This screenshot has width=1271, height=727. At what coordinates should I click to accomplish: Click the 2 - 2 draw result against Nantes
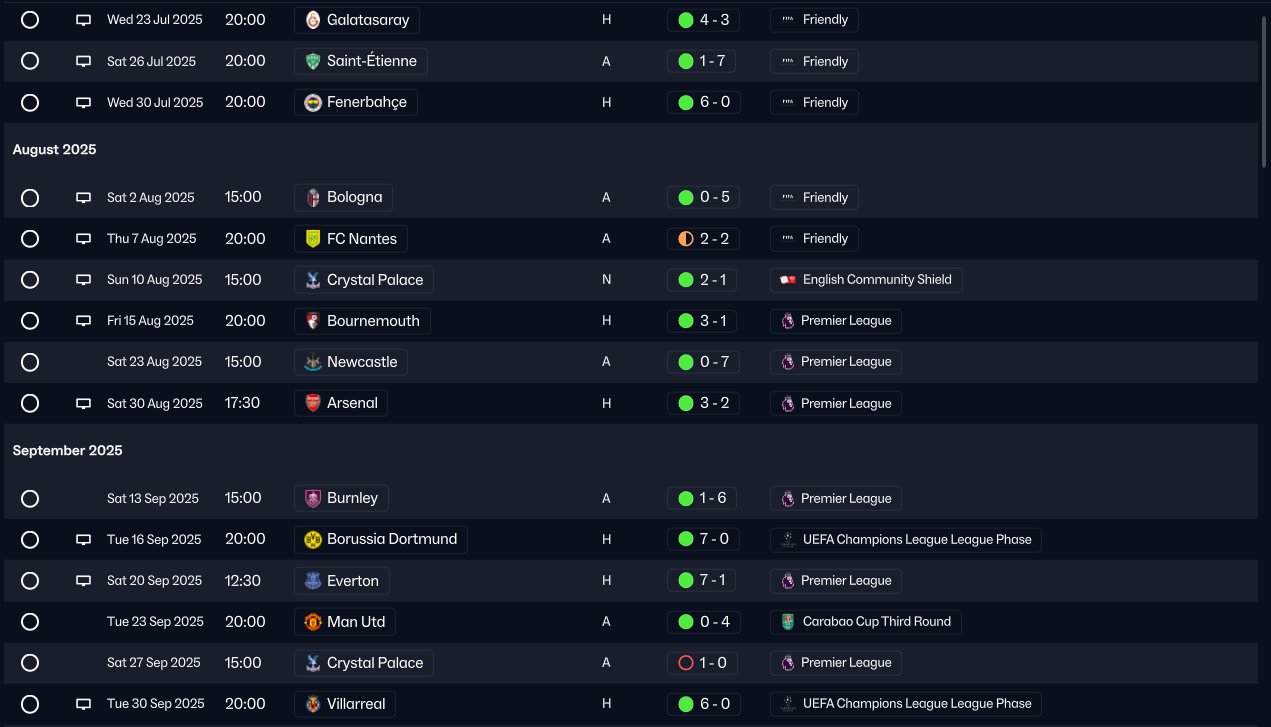point(704,239)
